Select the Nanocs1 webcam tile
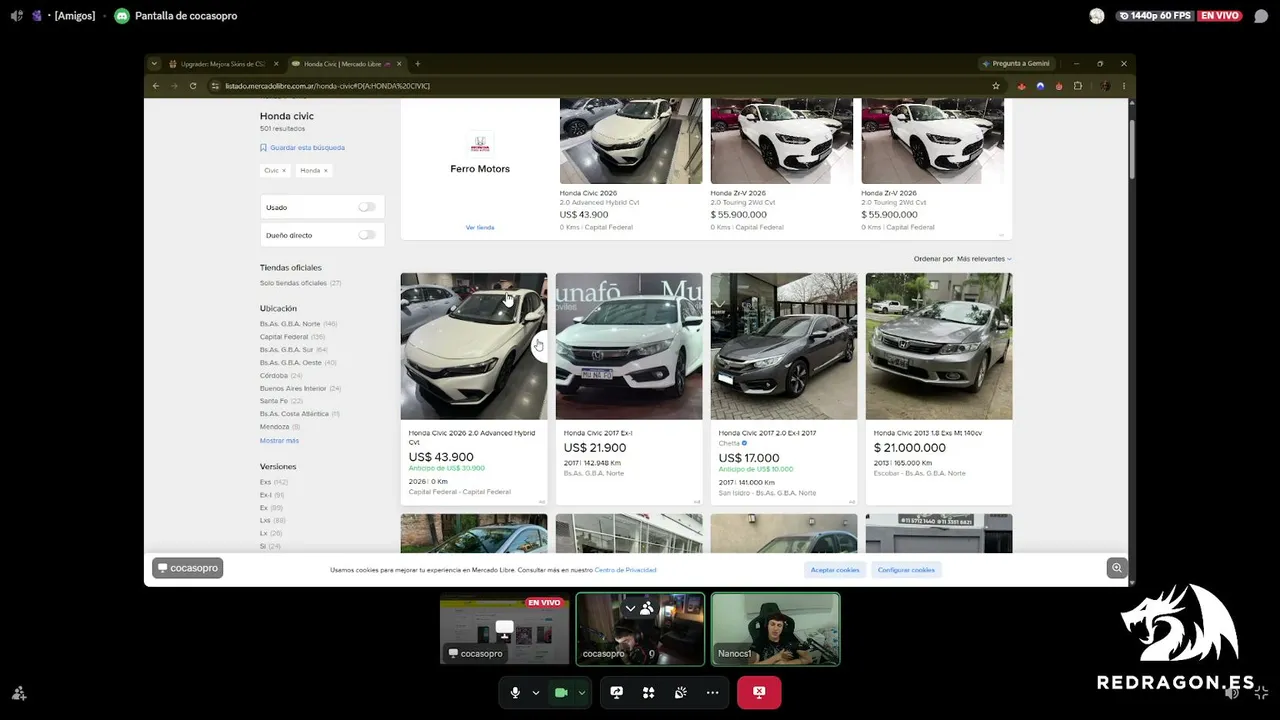 (x=776, y=629)
